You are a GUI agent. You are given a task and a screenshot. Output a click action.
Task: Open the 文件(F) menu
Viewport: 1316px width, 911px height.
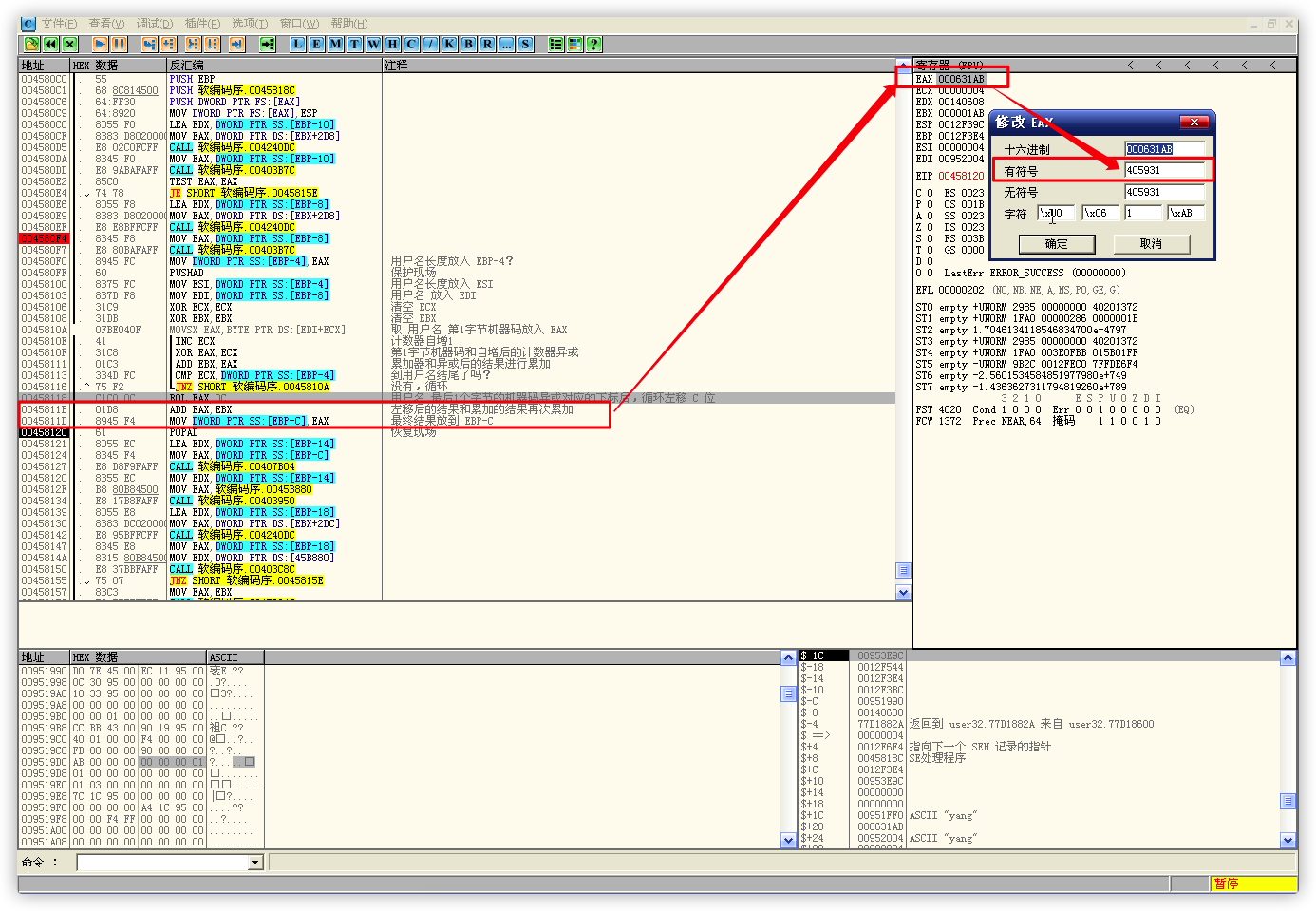tap(59, 24)
